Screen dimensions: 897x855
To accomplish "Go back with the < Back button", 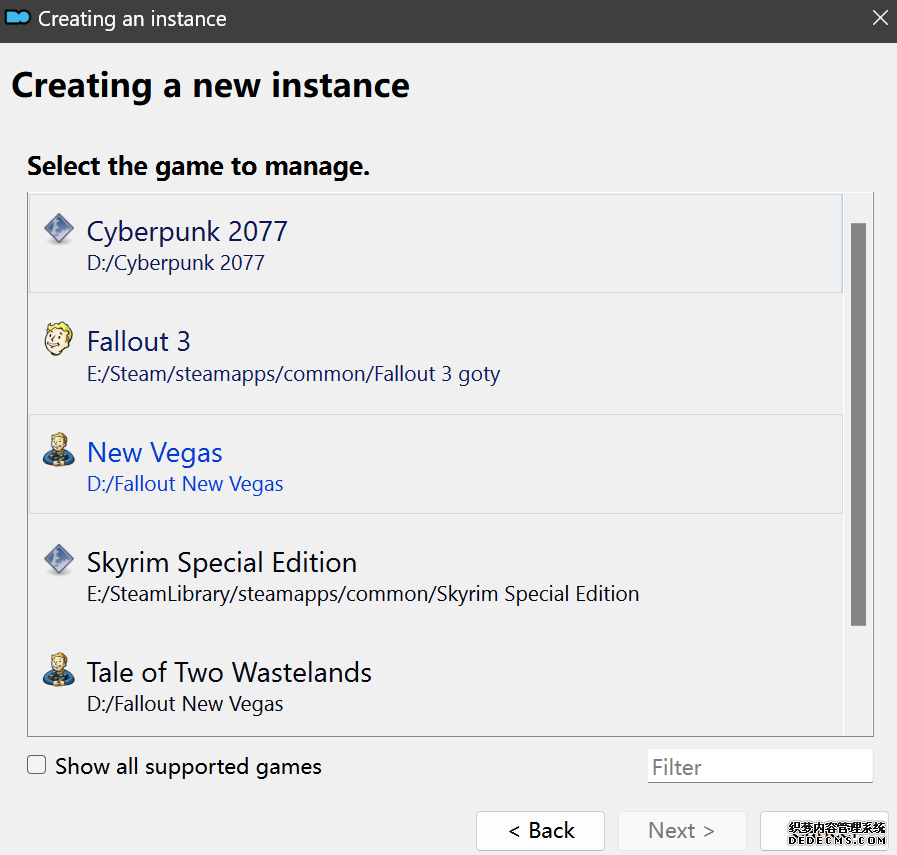I will pos(540,831).
